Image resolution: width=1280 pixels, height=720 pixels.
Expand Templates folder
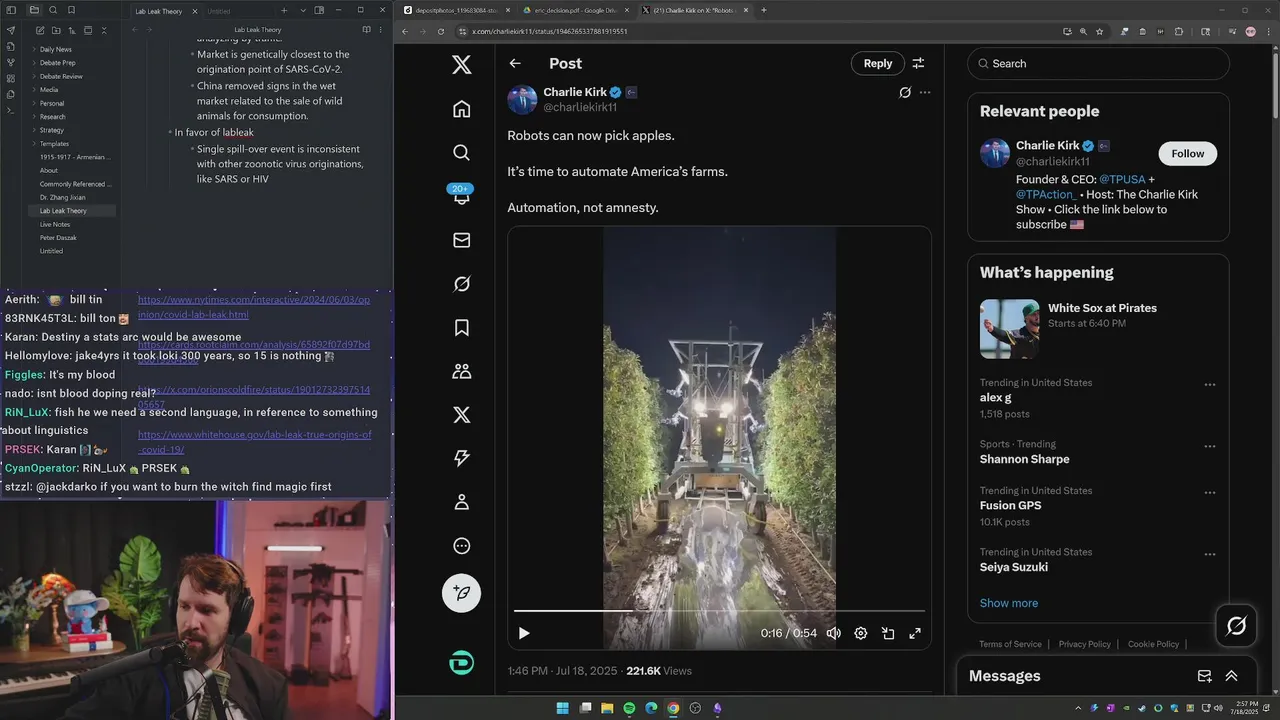coord(54,144)
